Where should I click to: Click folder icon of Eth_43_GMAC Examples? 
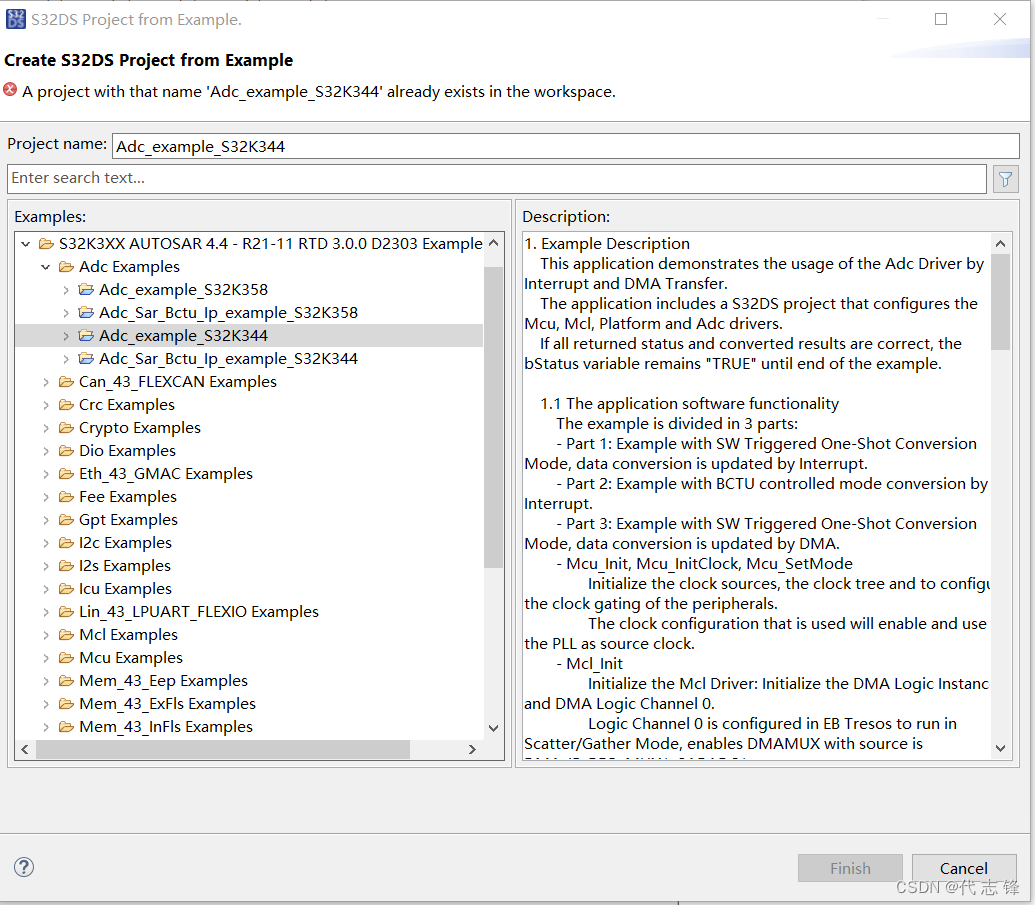coord(66,473)
